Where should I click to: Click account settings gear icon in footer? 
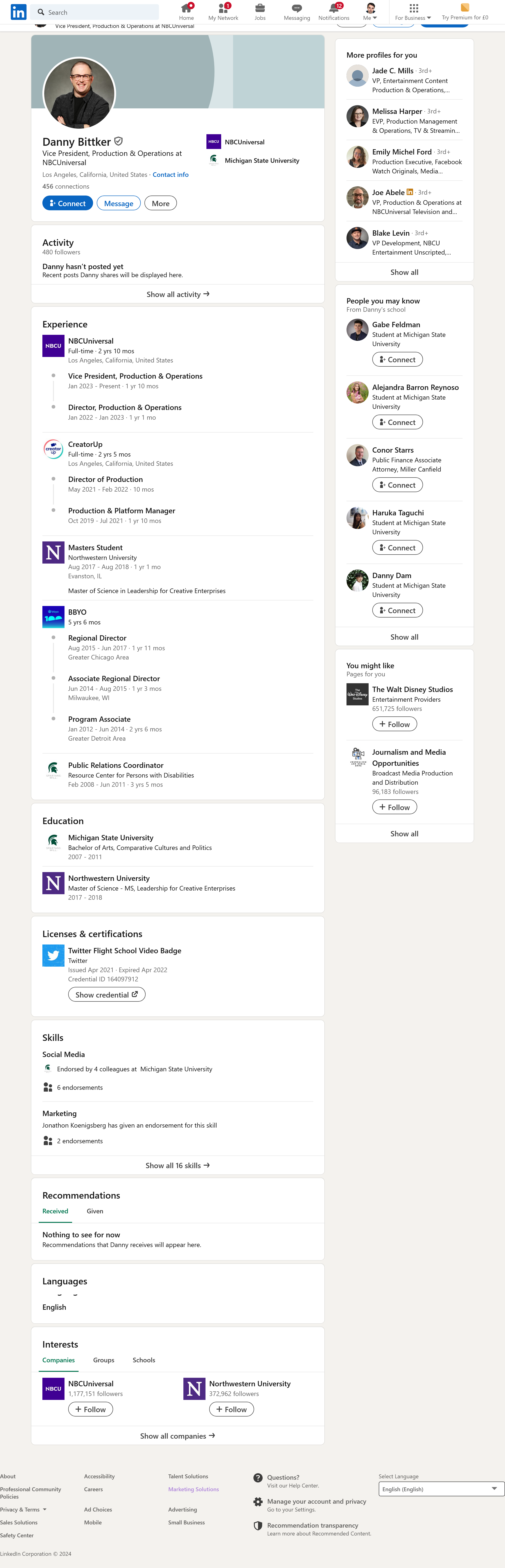[258, 1502]
